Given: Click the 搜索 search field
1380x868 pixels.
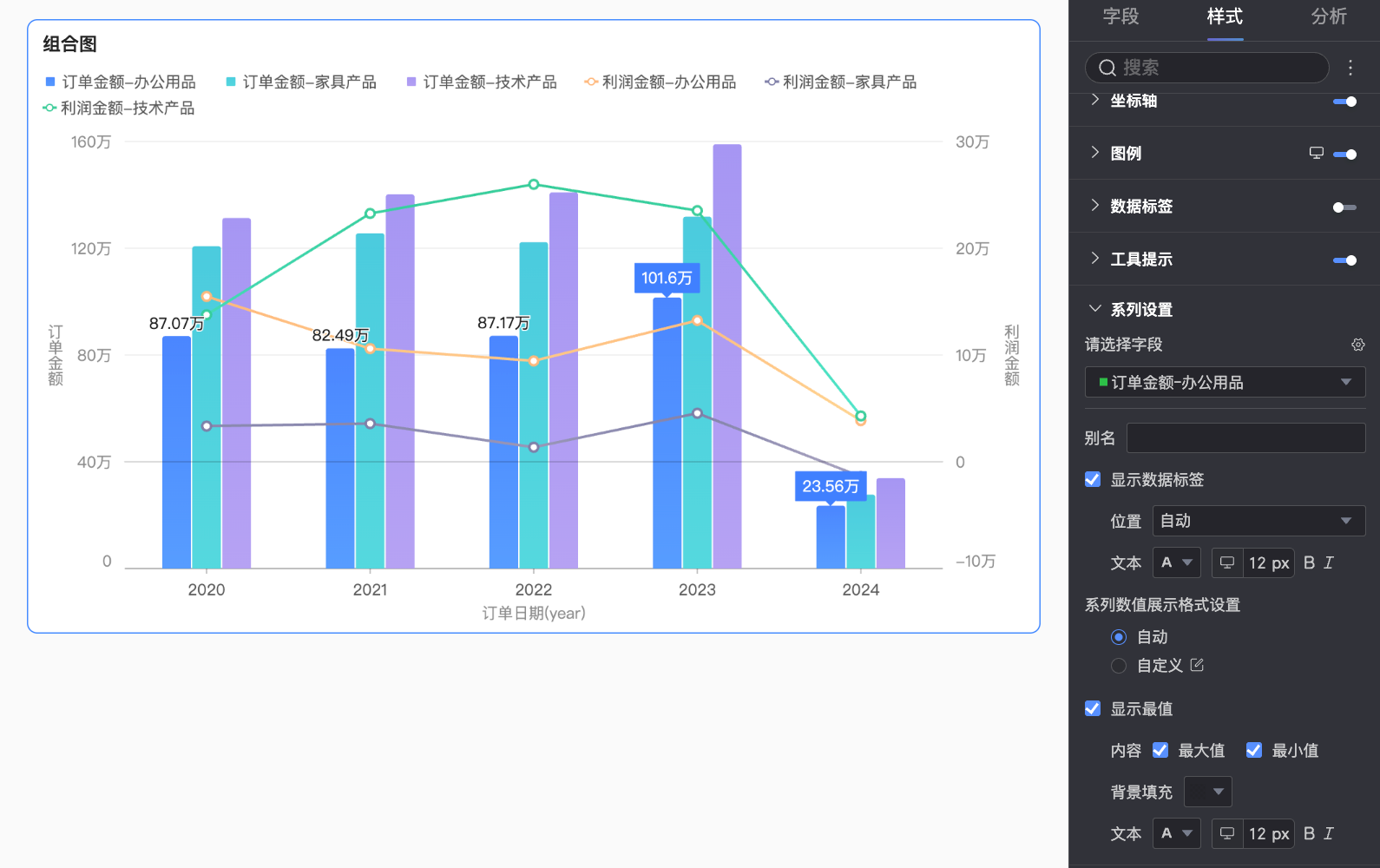Looking at the screenshot, I should (1206, 68).
